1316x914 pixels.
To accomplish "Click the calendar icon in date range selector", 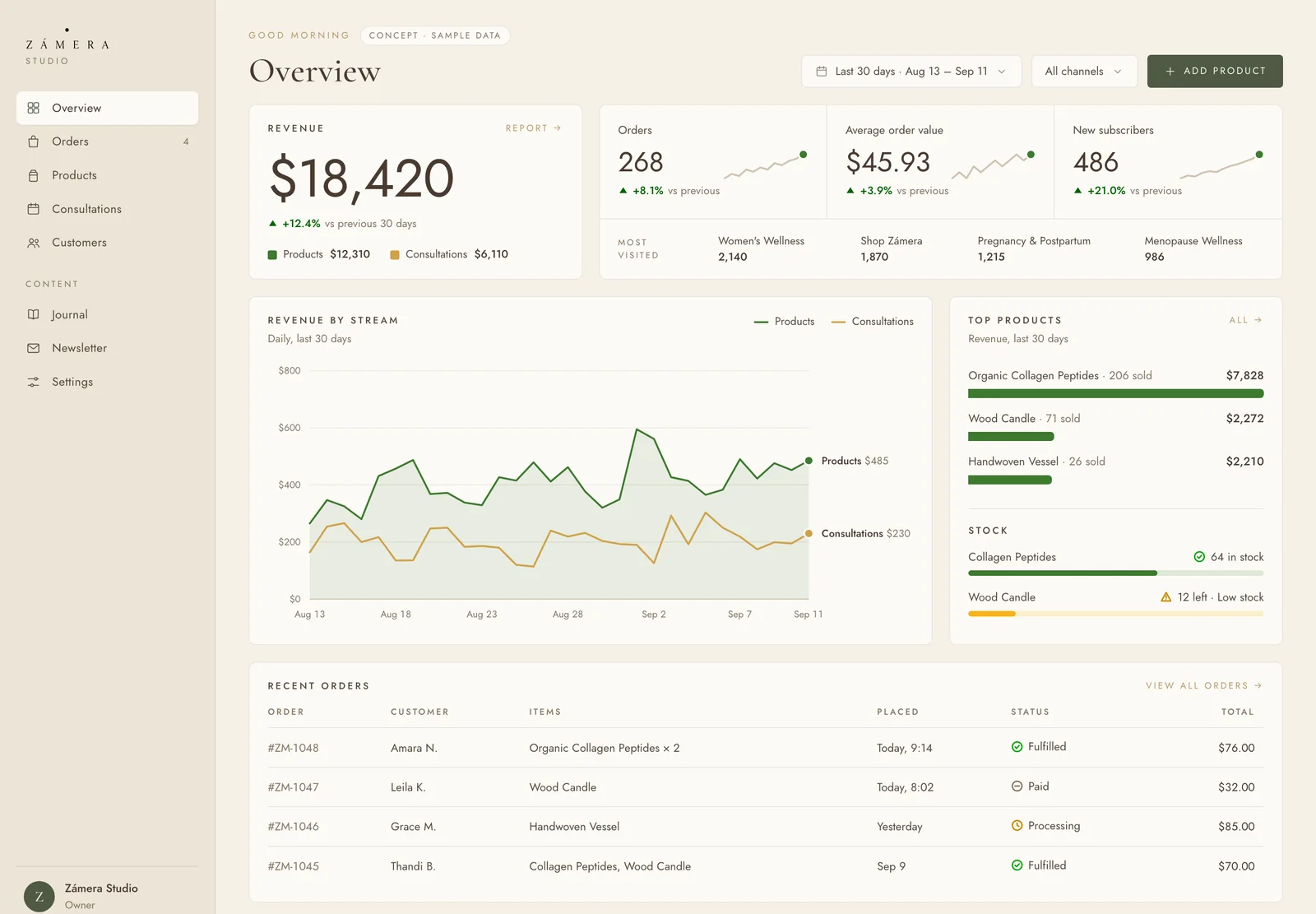I will (821, 72).
